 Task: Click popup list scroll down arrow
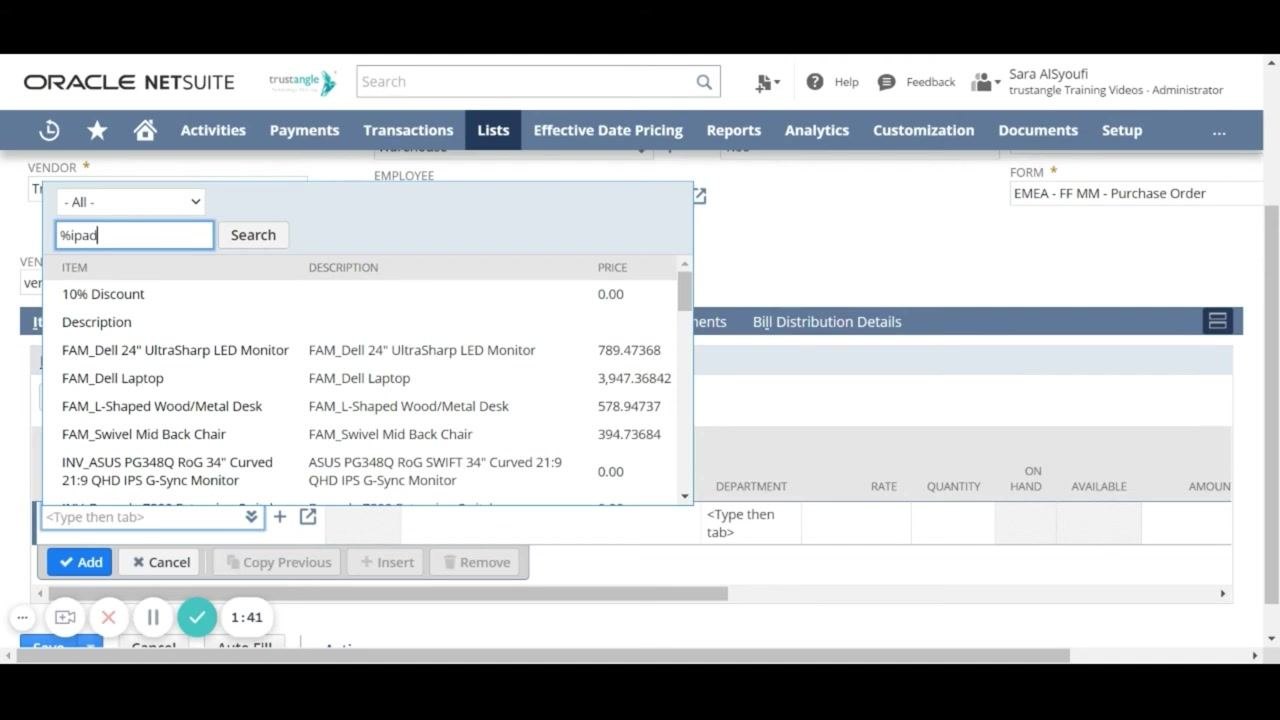click(x=685, y=496)
